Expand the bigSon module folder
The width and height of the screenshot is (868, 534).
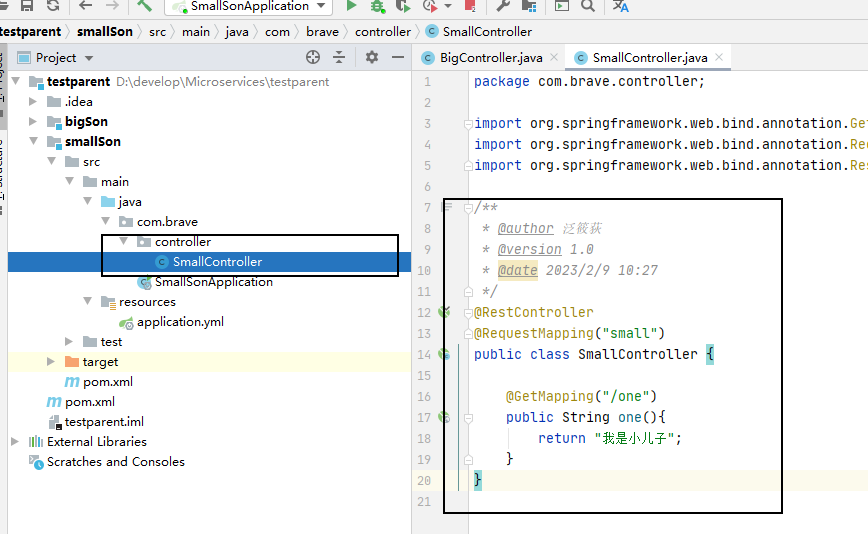point(33,122)
